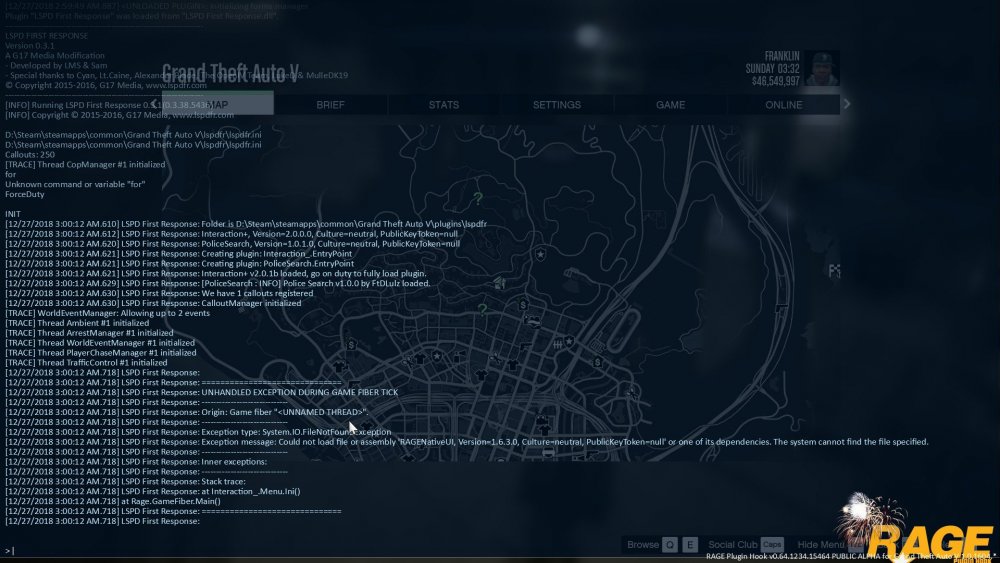
Task: Click the upper green question mark blip
Action: pos(478,198)
